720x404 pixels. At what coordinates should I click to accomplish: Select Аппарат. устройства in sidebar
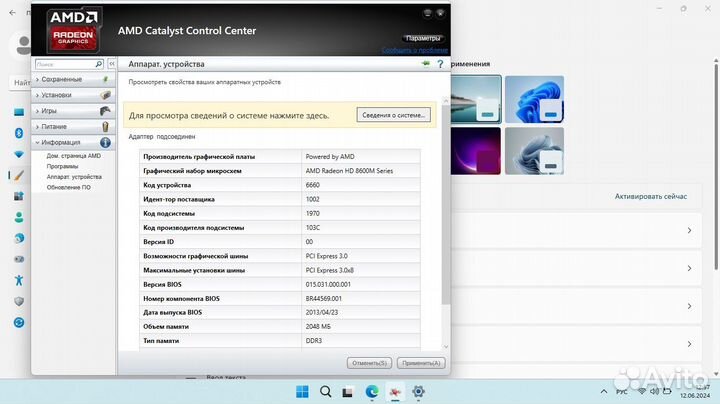[74, 177]
